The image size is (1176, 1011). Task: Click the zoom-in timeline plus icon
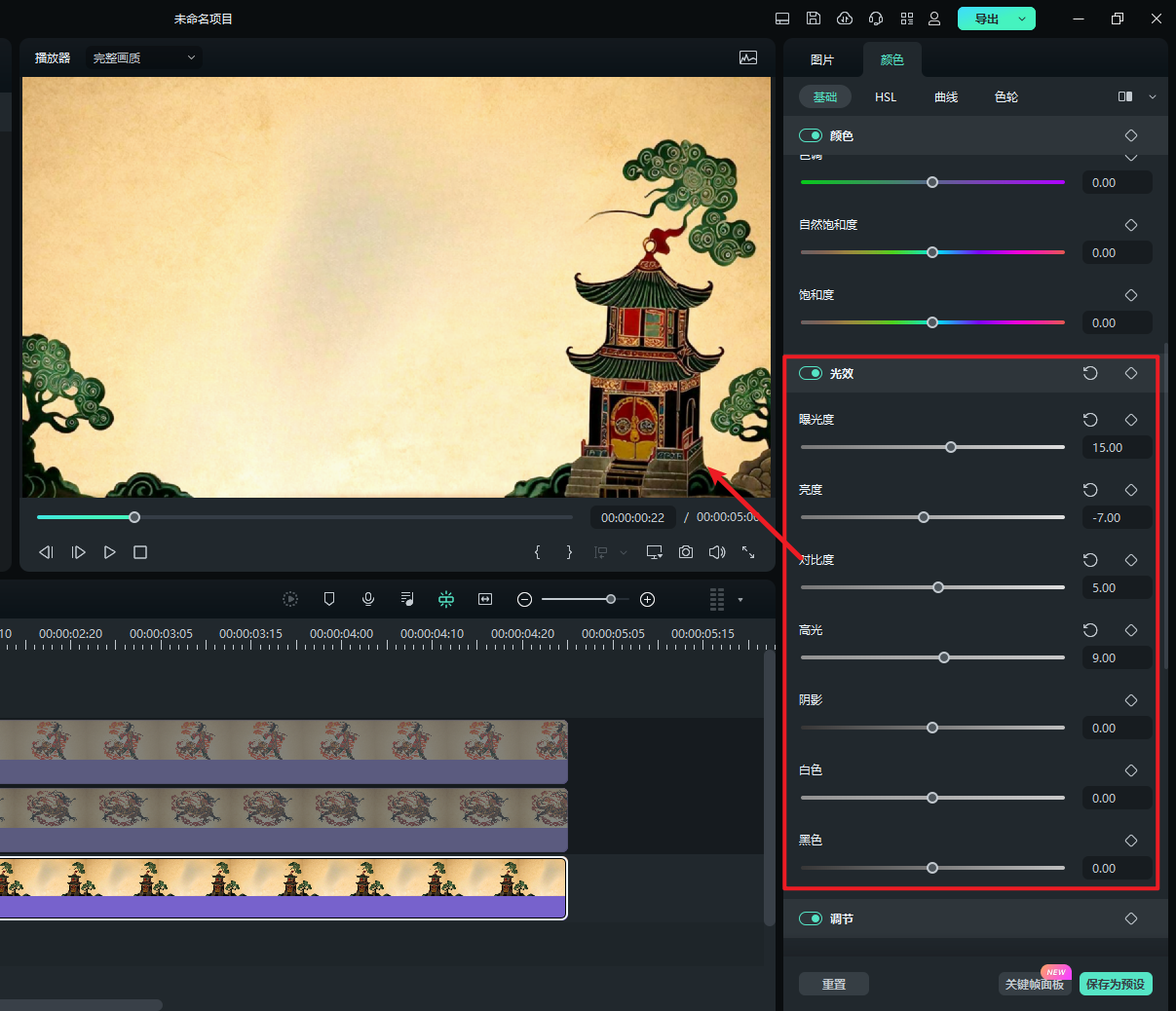(x=647, y=599)
